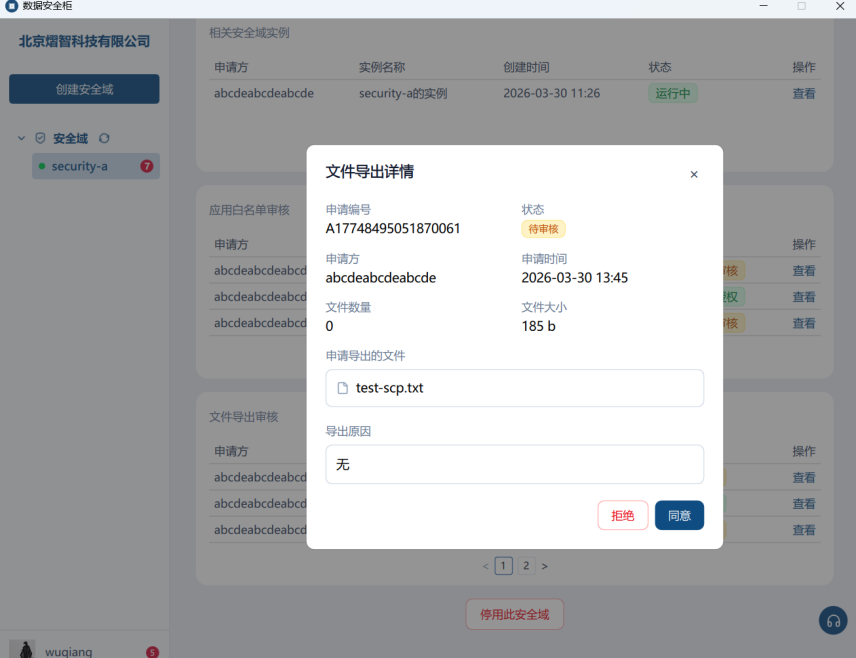Minimize the 数据安全柜 window
856x658 pixels.
pyautogui.click(x=763, y=6)
